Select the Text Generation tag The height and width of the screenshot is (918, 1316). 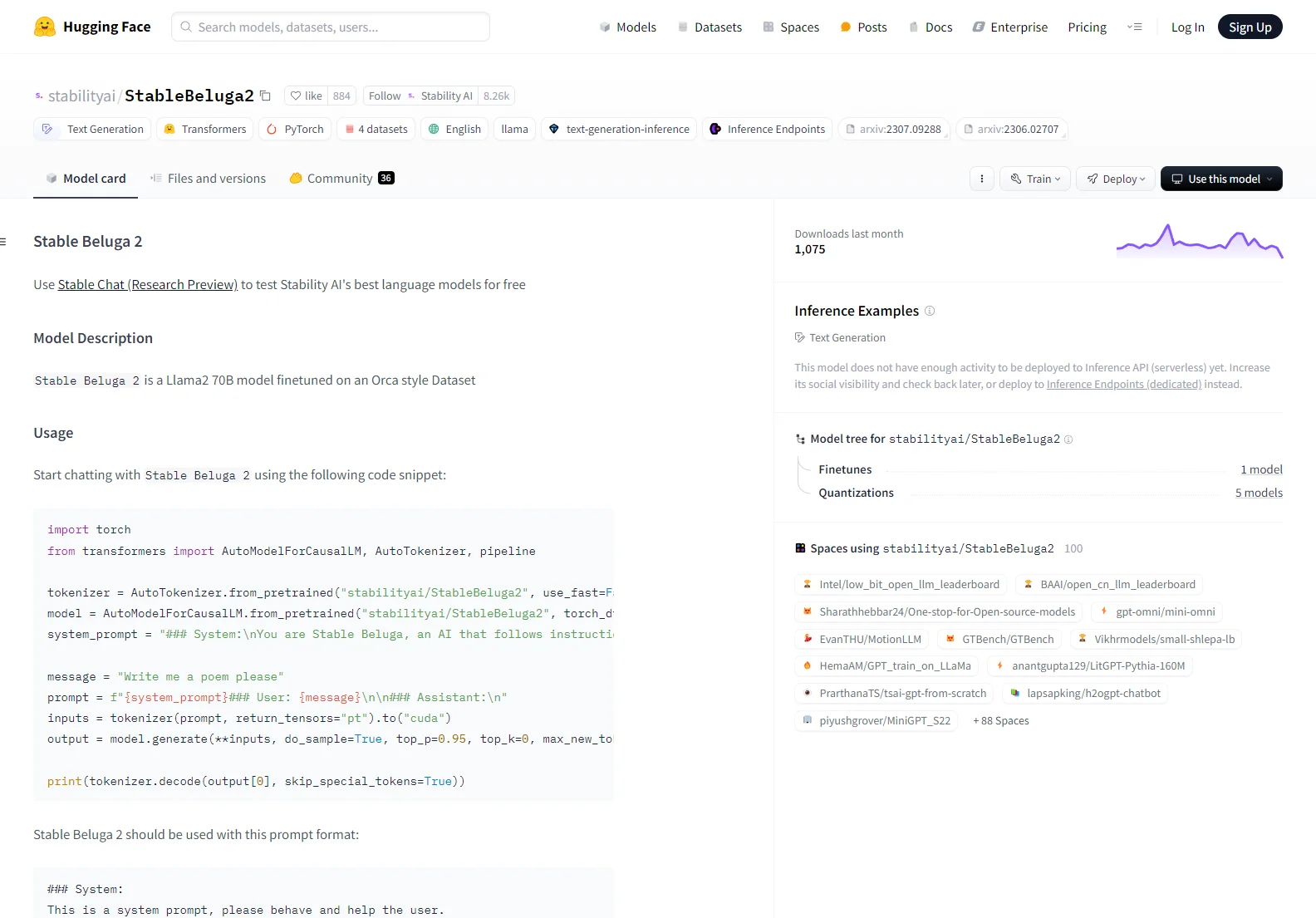point(92,129)
